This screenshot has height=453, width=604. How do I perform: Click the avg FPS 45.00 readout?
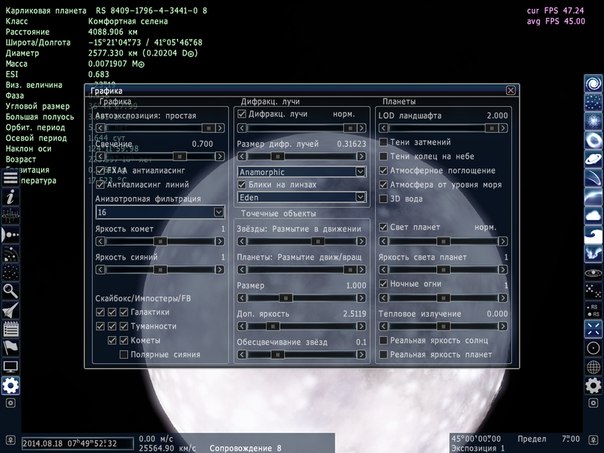coord(556,21)
